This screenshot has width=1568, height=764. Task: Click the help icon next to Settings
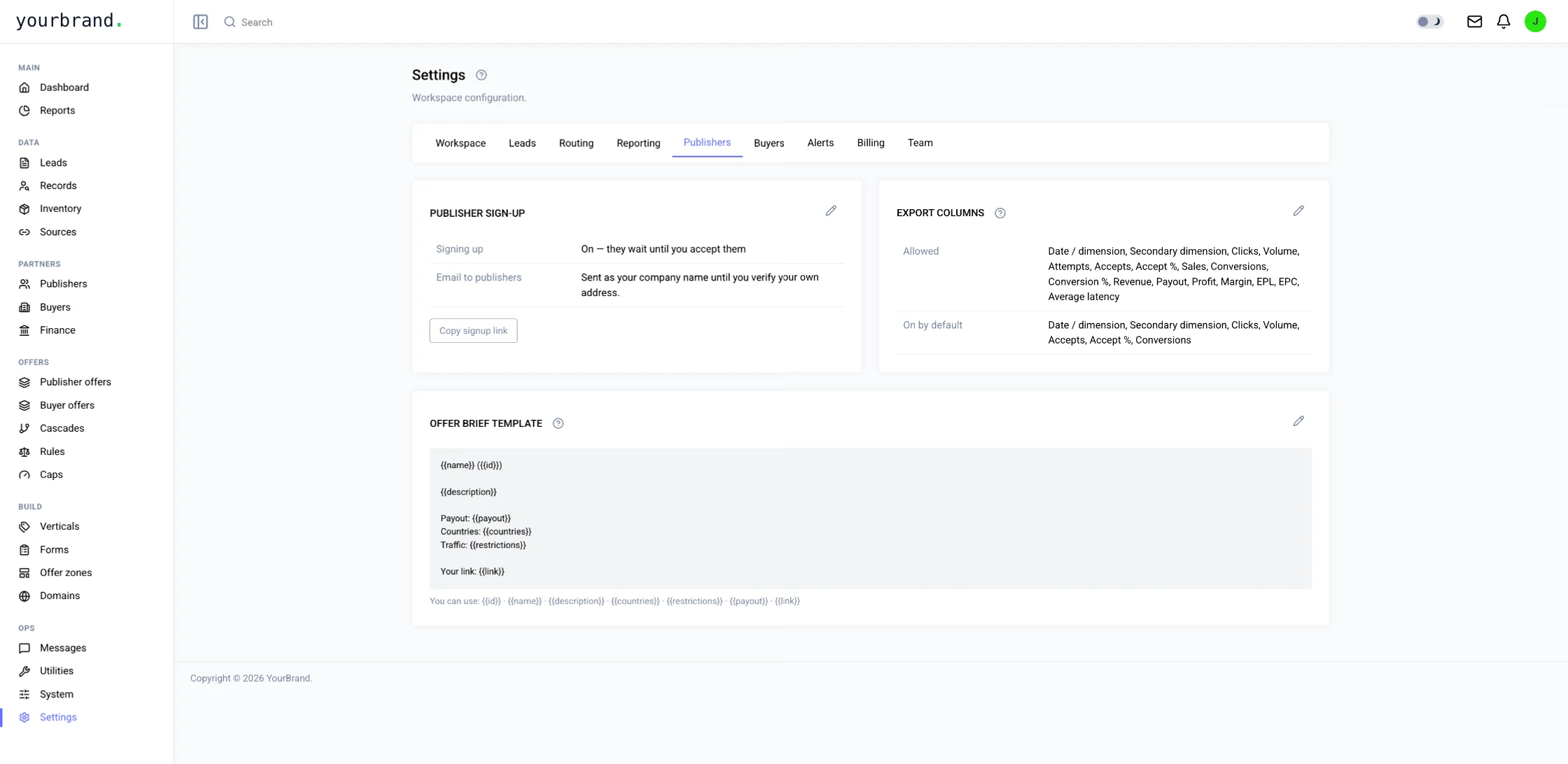pyautogui.click(x=481, y=75)
